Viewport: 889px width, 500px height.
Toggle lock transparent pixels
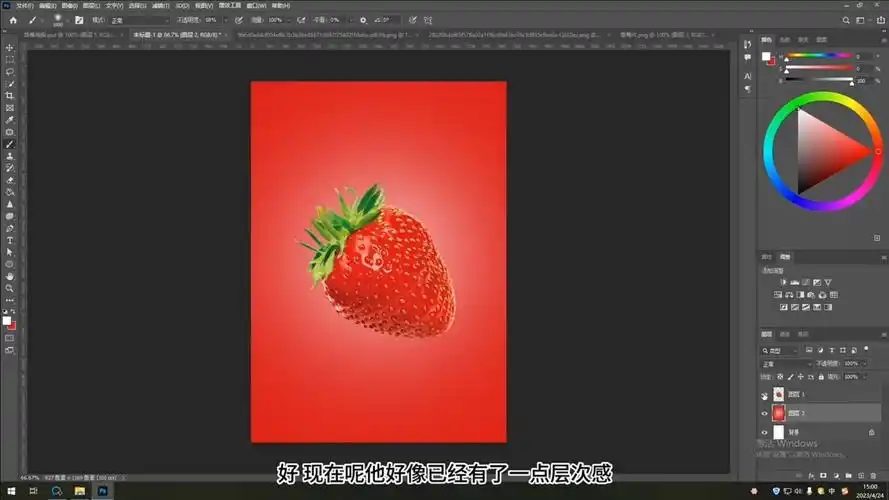tap(780, 376)
